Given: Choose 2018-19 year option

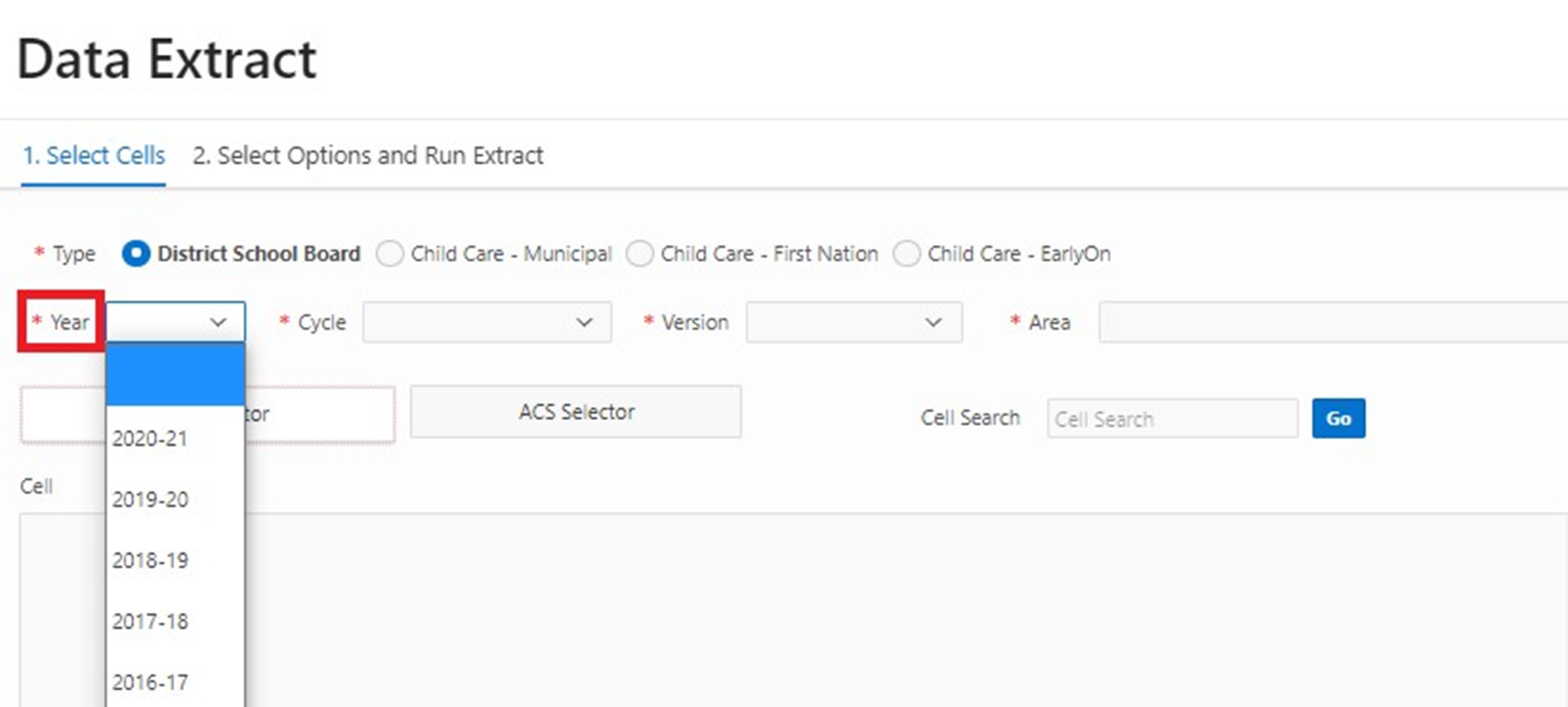Looking at the screenshot, I should 151,561.
